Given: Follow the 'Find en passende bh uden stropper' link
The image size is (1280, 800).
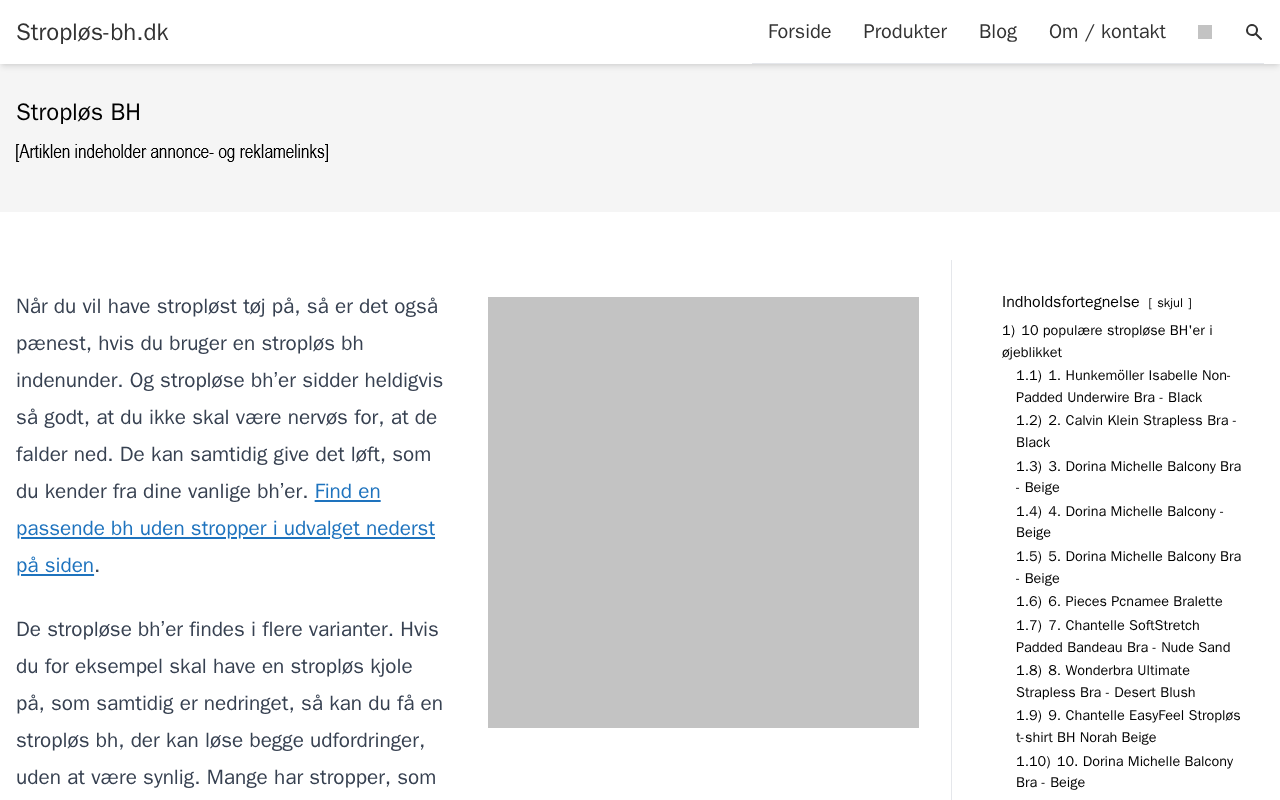Looking at the screenshot, I should [x=225, y=528].
